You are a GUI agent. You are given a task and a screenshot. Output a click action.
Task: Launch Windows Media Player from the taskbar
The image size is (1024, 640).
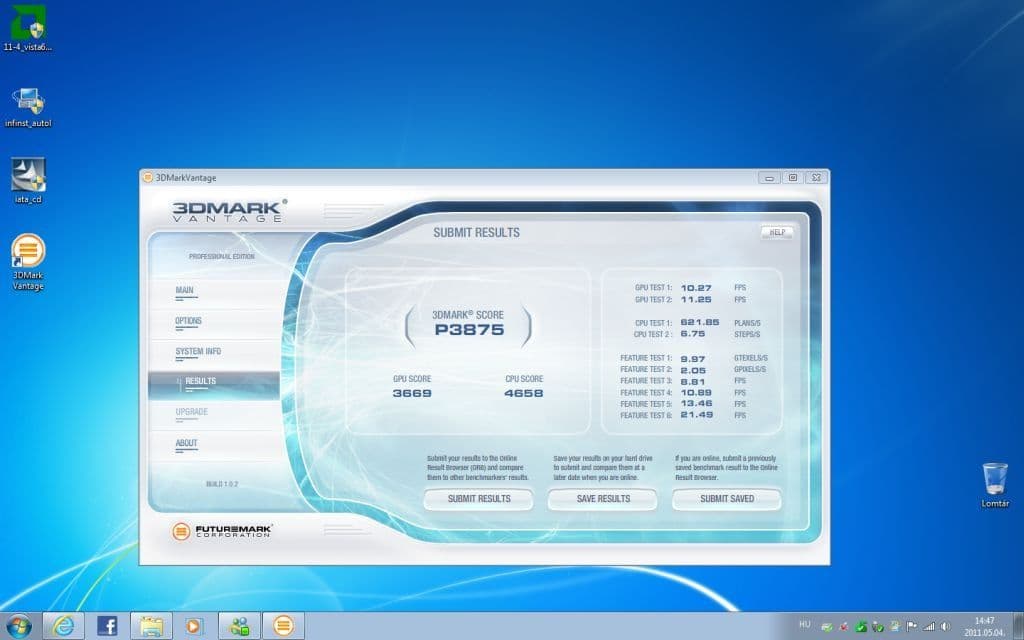[195, 626]
